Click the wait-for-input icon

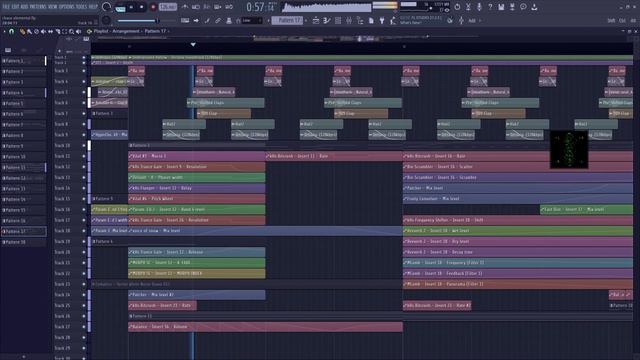pyautogui.click(x=196, y=7)
